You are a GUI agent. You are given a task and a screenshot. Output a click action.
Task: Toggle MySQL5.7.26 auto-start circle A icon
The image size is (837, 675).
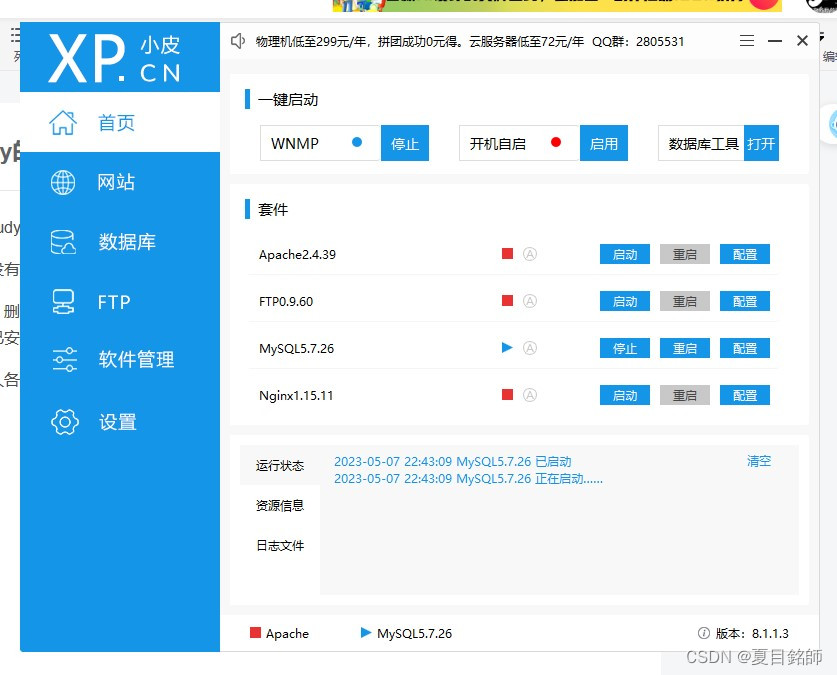tap(530, 348)
